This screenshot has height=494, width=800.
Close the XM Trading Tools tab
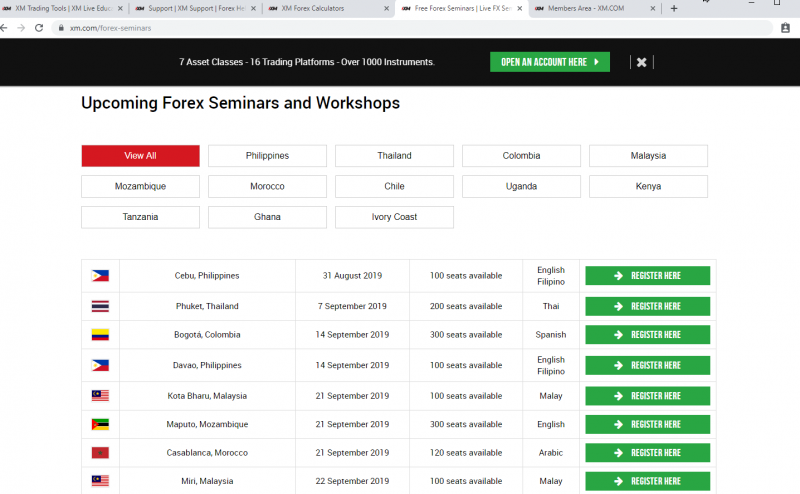point(120,8)
